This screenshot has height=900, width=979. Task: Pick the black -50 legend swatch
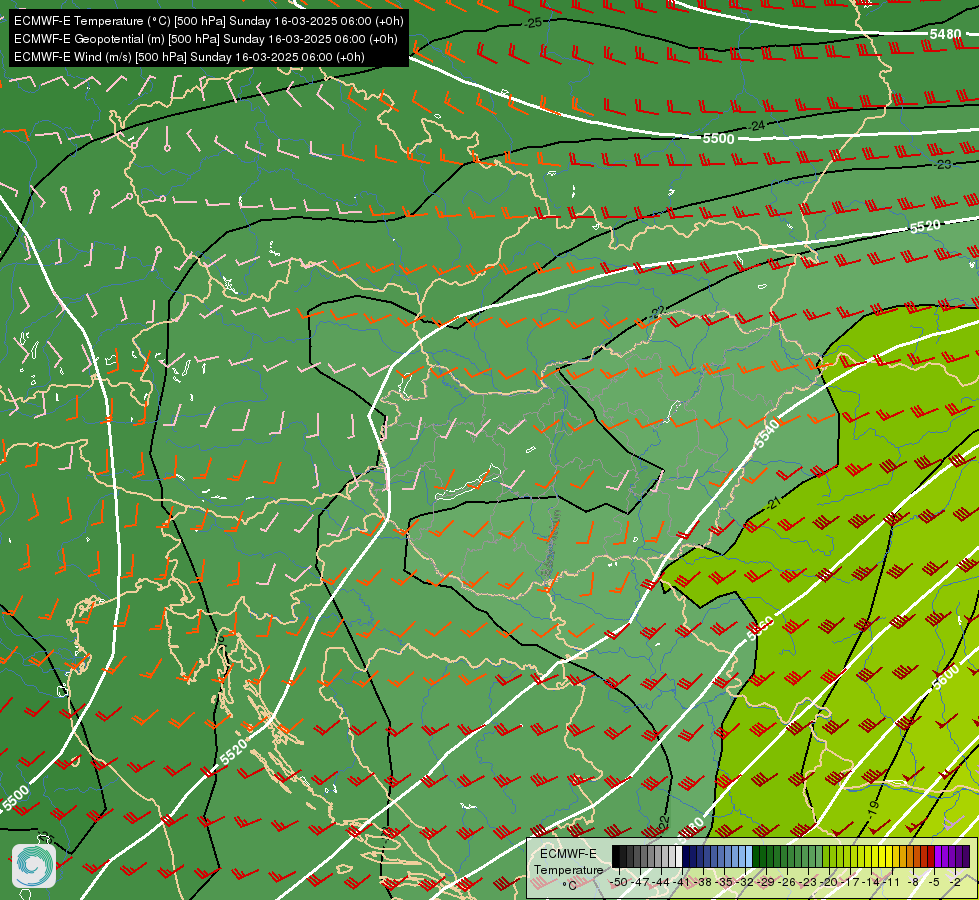click(x=616, y=856)
